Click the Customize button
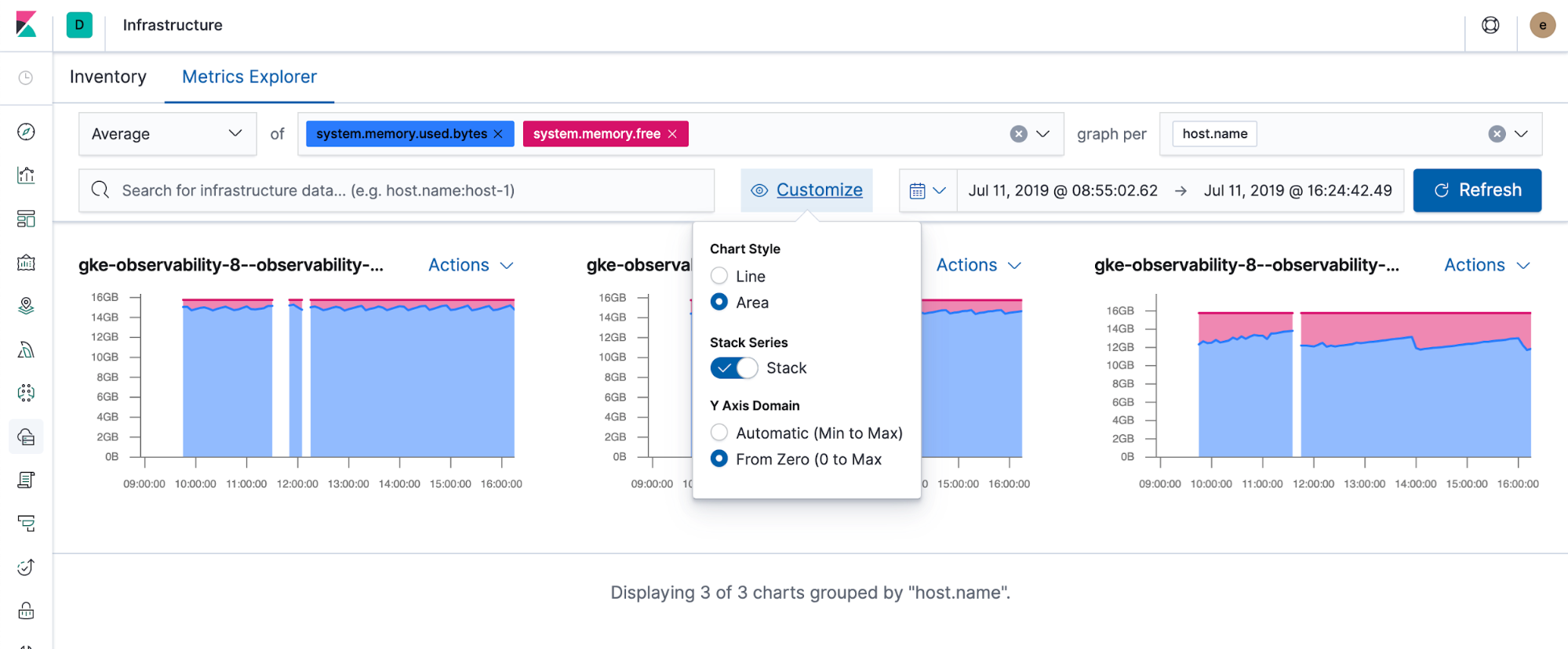 pyautogui.click(x=806, y=190)
